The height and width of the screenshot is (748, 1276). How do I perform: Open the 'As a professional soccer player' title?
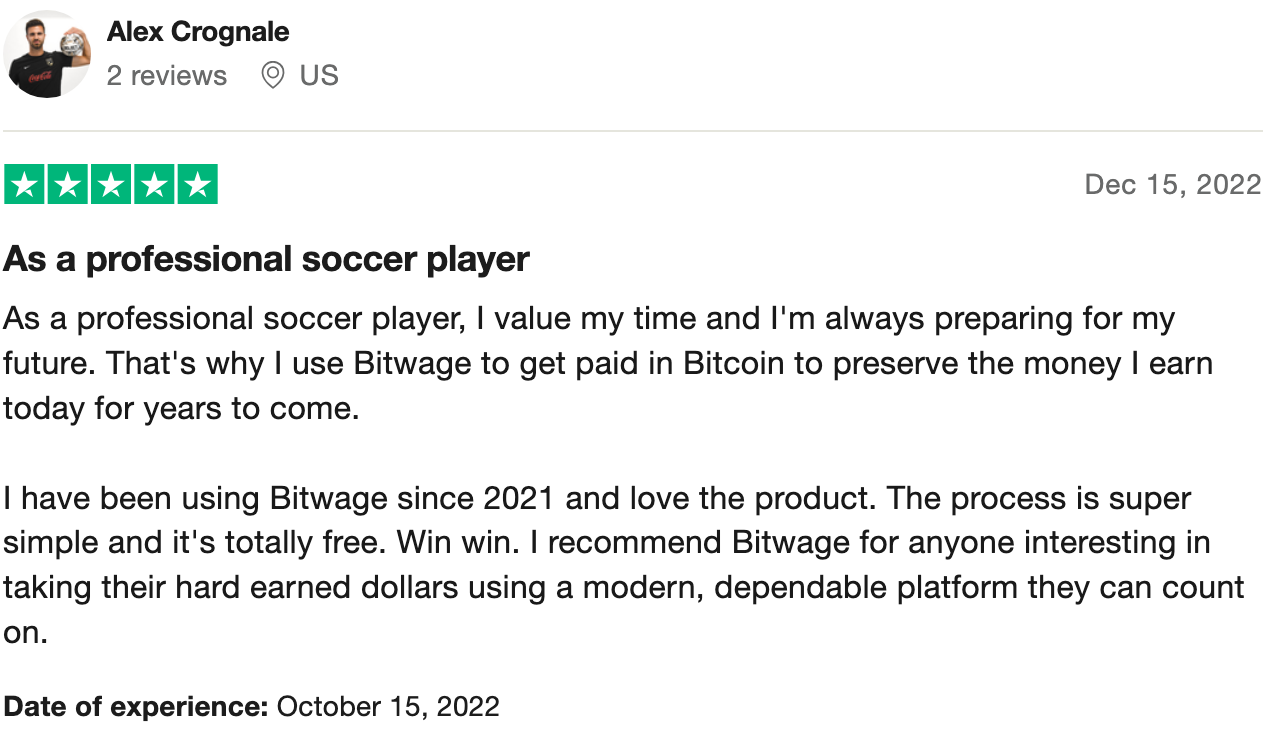click(266, 260)
